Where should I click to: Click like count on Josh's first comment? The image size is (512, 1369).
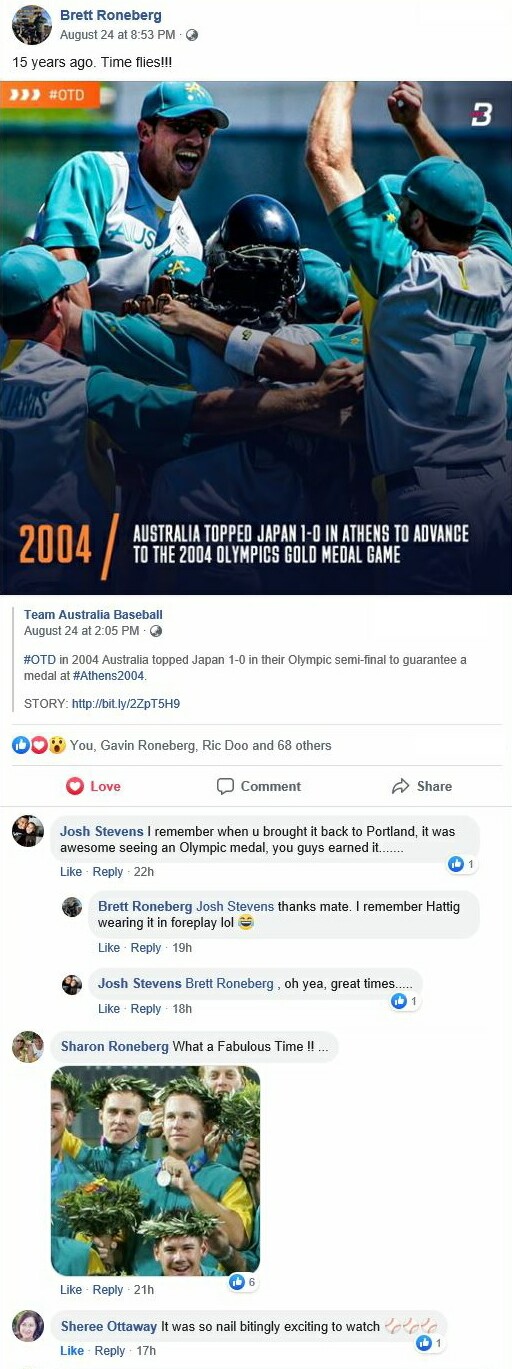click(462, 864)
